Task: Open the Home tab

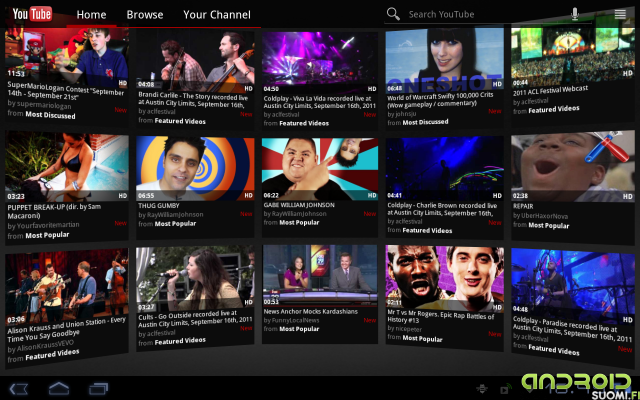Action: pos(91,15)
